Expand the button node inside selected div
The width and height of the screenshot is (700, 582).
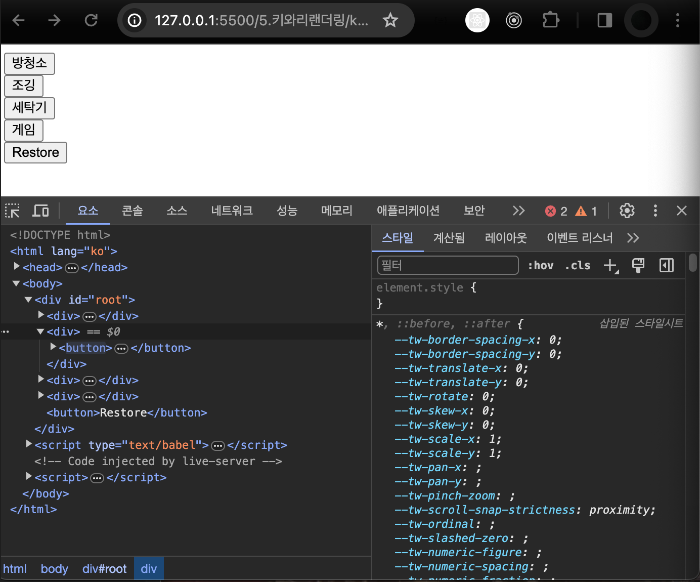click(53, 347)
